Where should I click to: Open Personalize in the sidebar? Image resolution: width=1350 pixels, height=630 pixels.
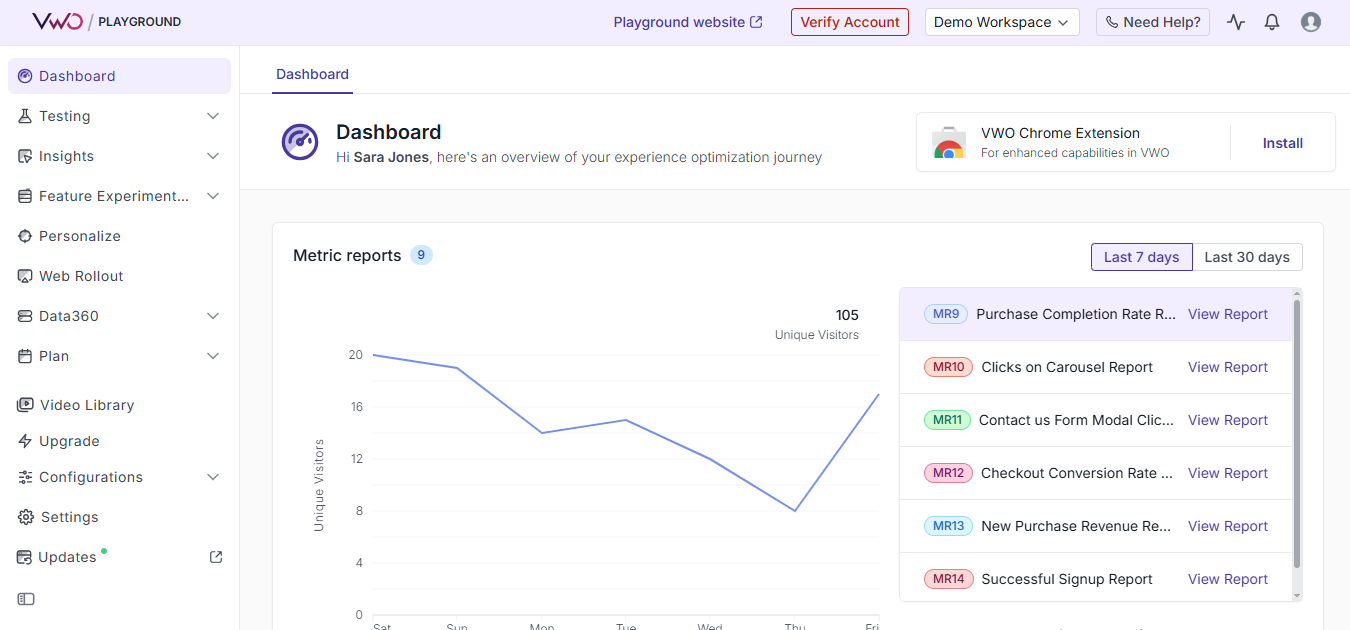(119, 236)
